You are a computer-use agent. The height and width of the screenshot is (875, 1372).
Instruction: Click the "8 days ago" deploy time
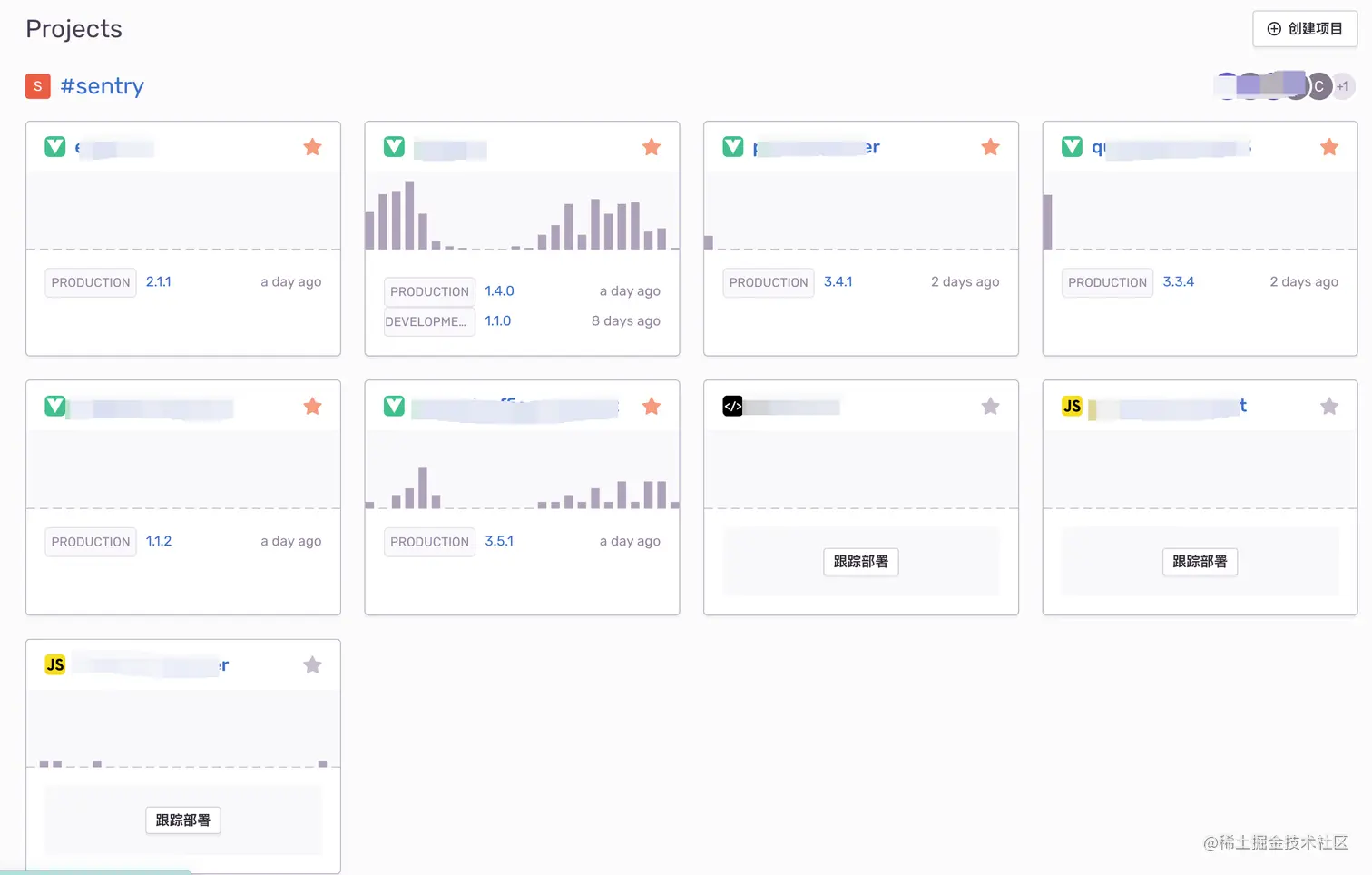[x=626, y=321]
